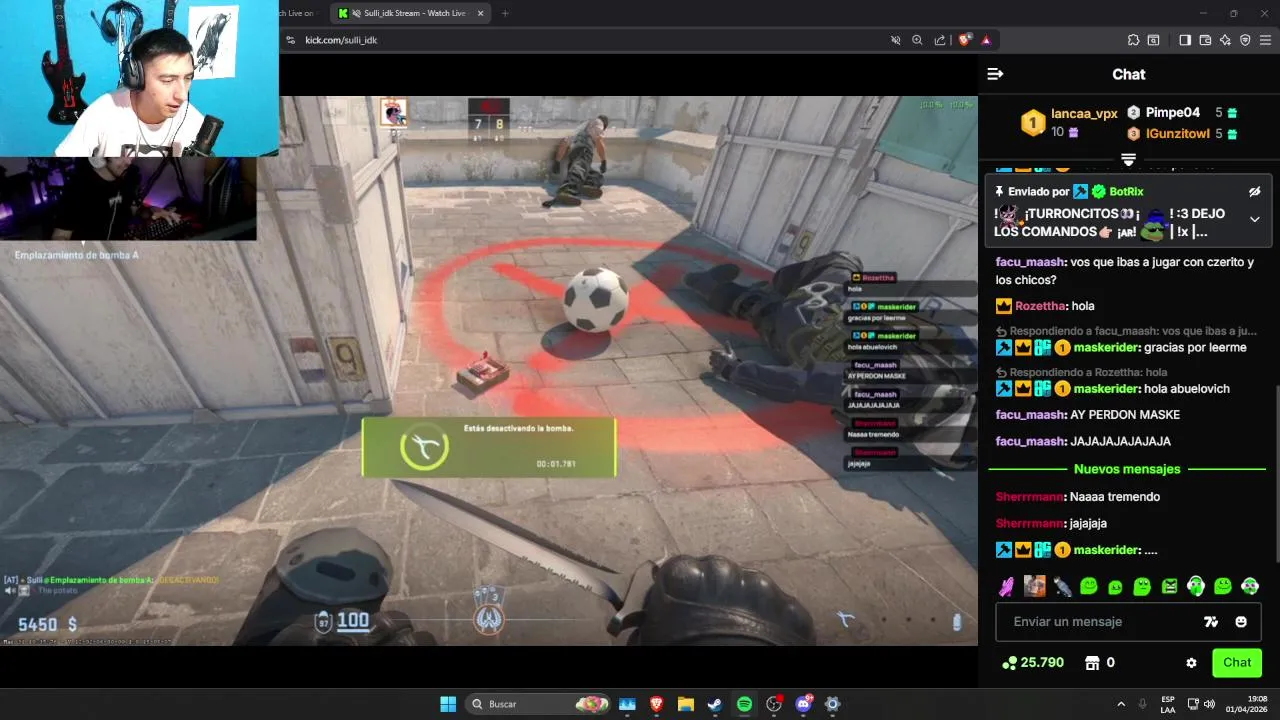This screenshot has width=1280, height=720.
Task: Open IGunzitowl in the gifter leaderboard
Action: click(x=1177, y=134)
